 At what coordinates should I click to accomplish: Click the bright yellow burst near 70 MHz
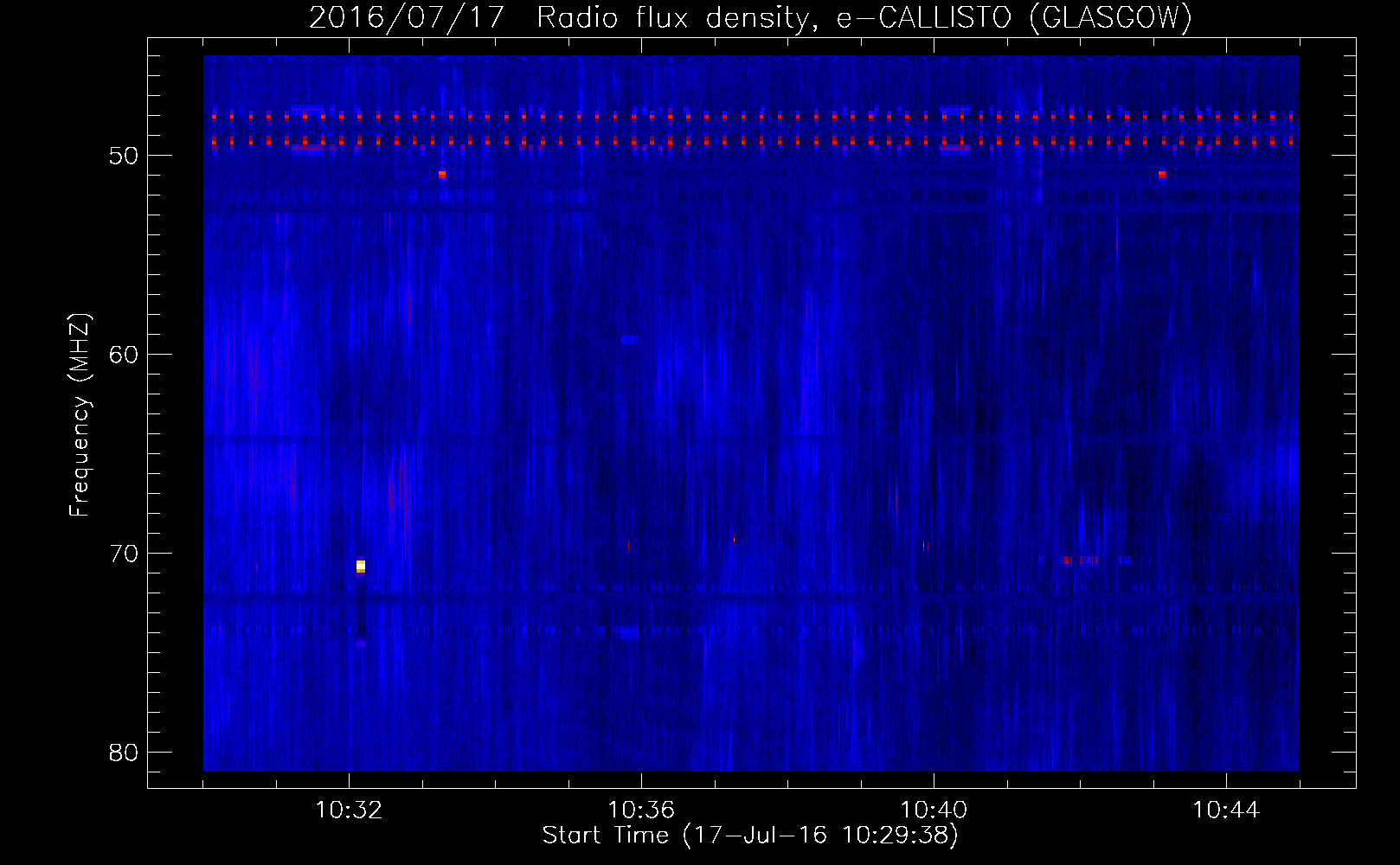click(361, 566)
